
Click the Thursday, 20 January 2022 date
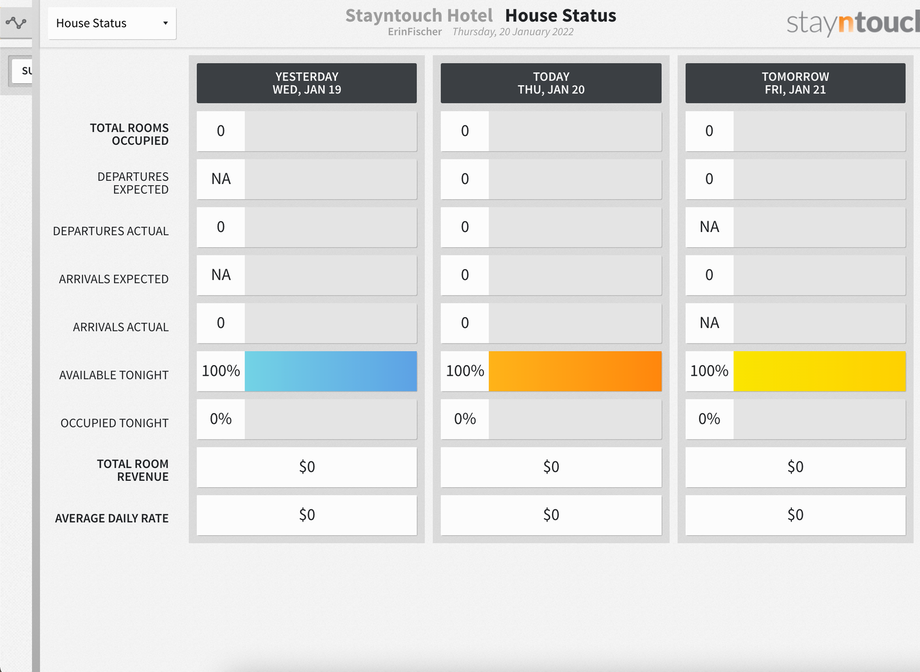pos(513,32)
